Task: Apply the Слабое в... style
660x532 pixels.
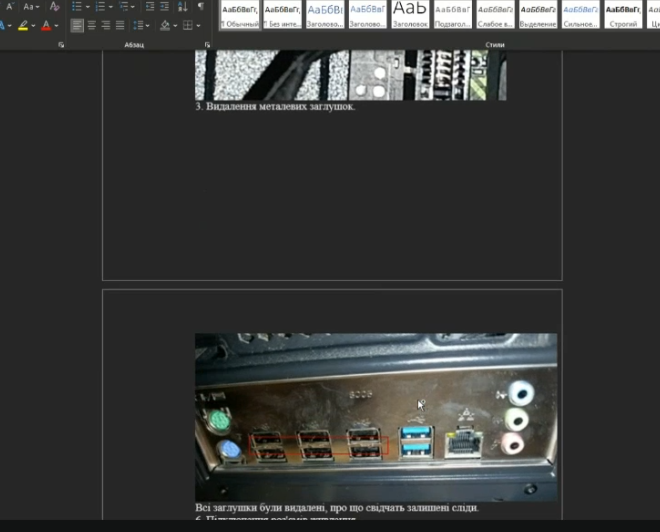Action: (495, 14)
